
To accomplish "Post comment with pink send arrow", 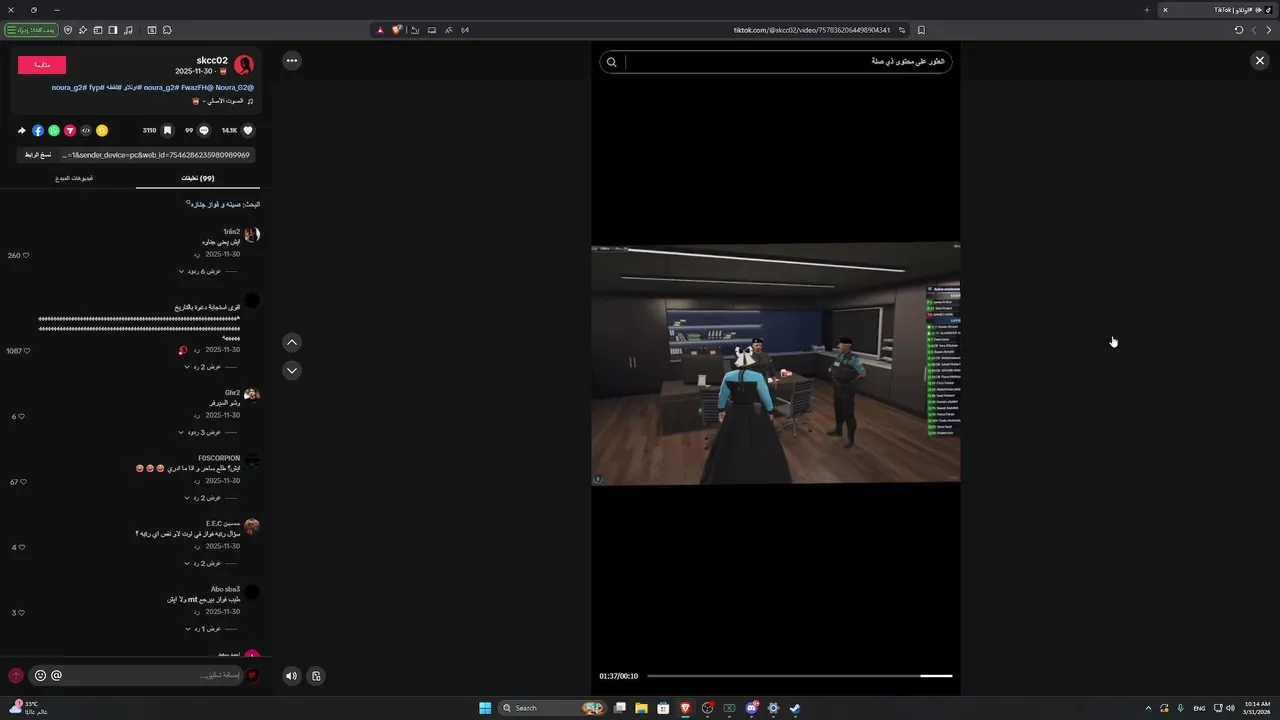I will tap(15, 676).
